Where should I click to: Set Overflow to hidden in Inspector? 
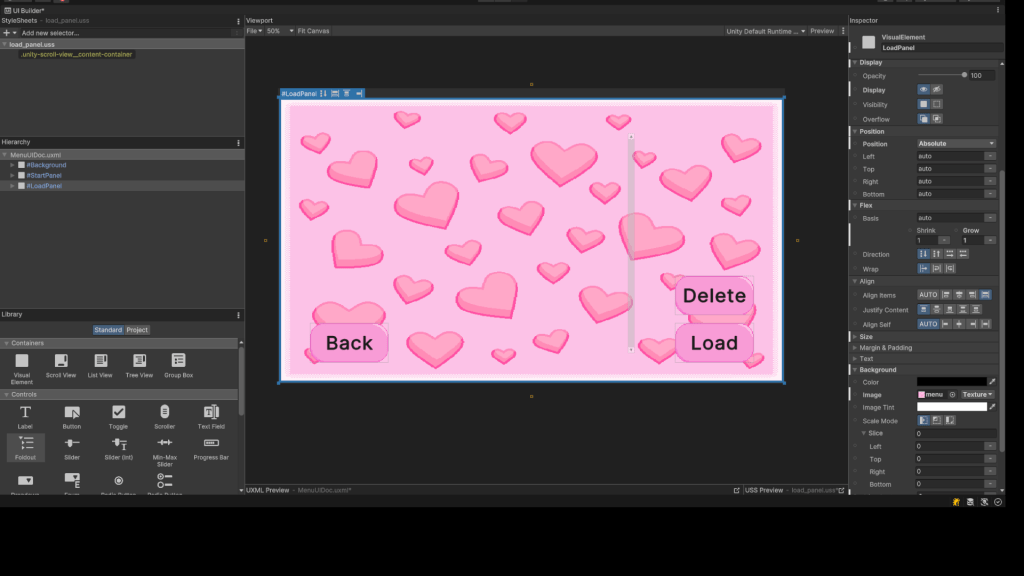point(937,119)
